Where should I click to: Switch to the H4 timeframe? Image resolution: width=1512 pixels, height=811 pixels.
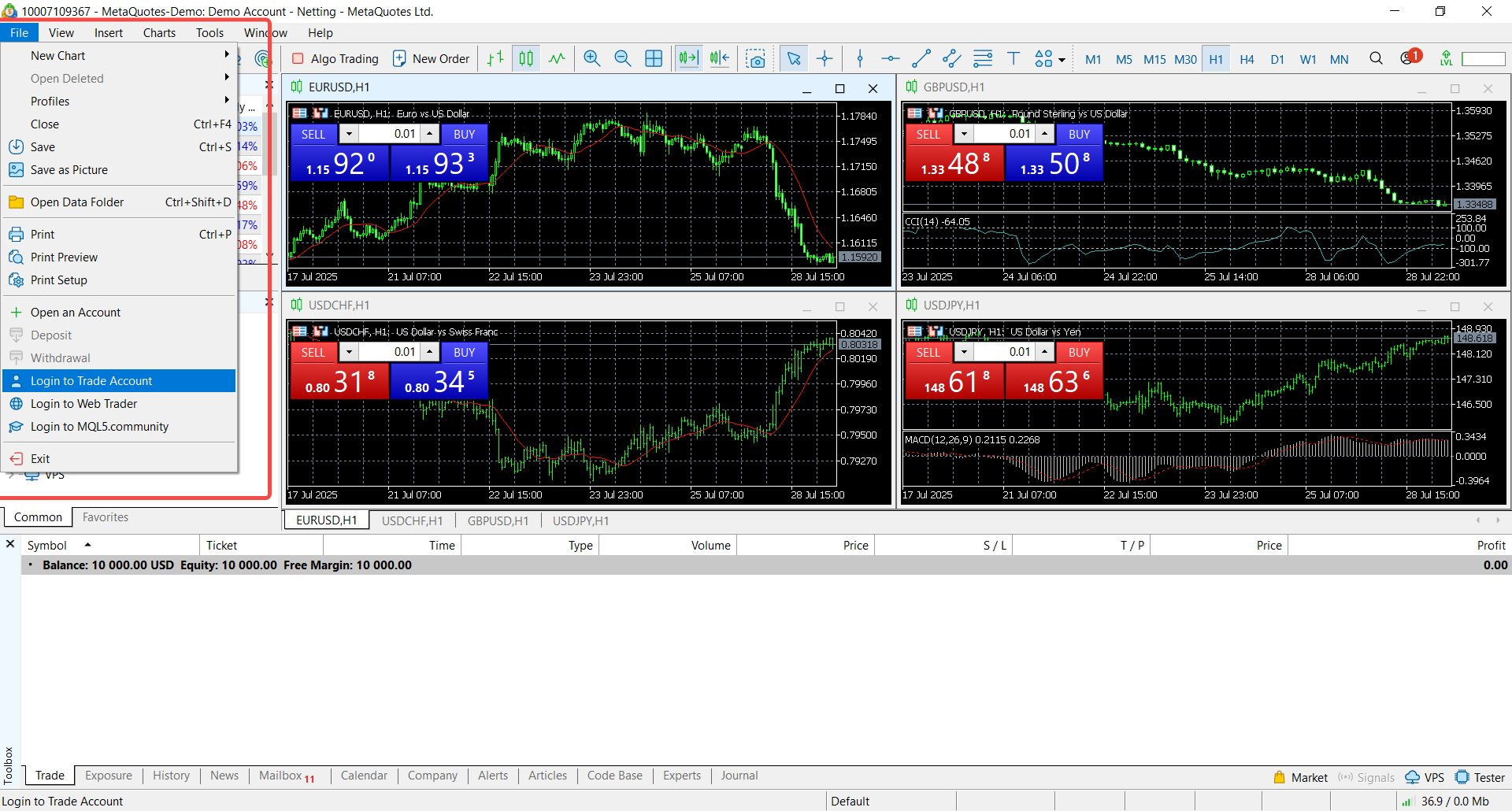pos(1247,60)
